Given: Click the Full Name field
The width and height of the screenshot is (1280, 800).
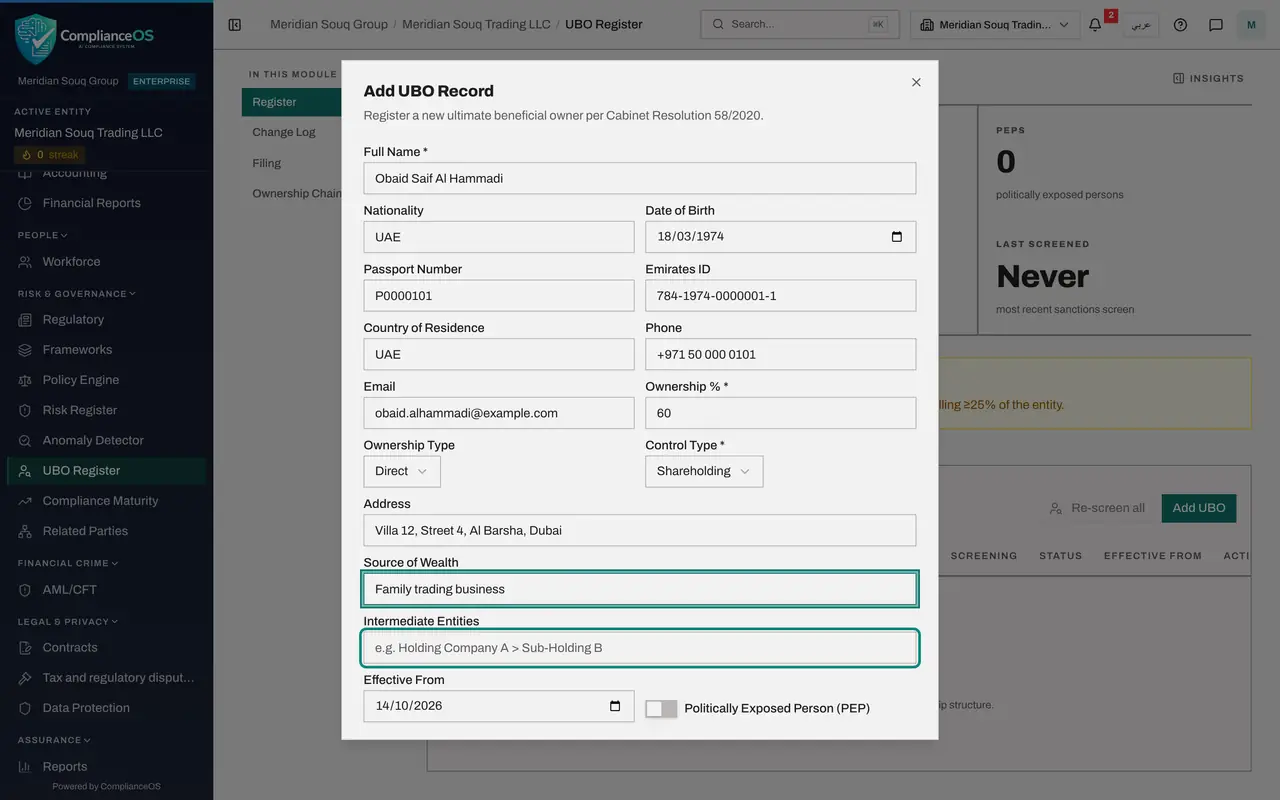Looking at the screenshot, I should point(640,178).
